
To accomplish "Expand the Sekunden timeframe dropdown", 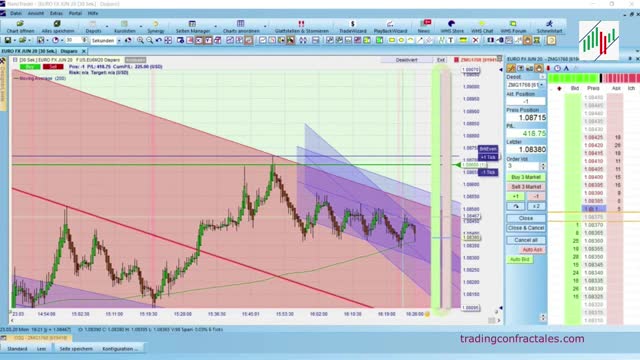I will tap(119, 41).
